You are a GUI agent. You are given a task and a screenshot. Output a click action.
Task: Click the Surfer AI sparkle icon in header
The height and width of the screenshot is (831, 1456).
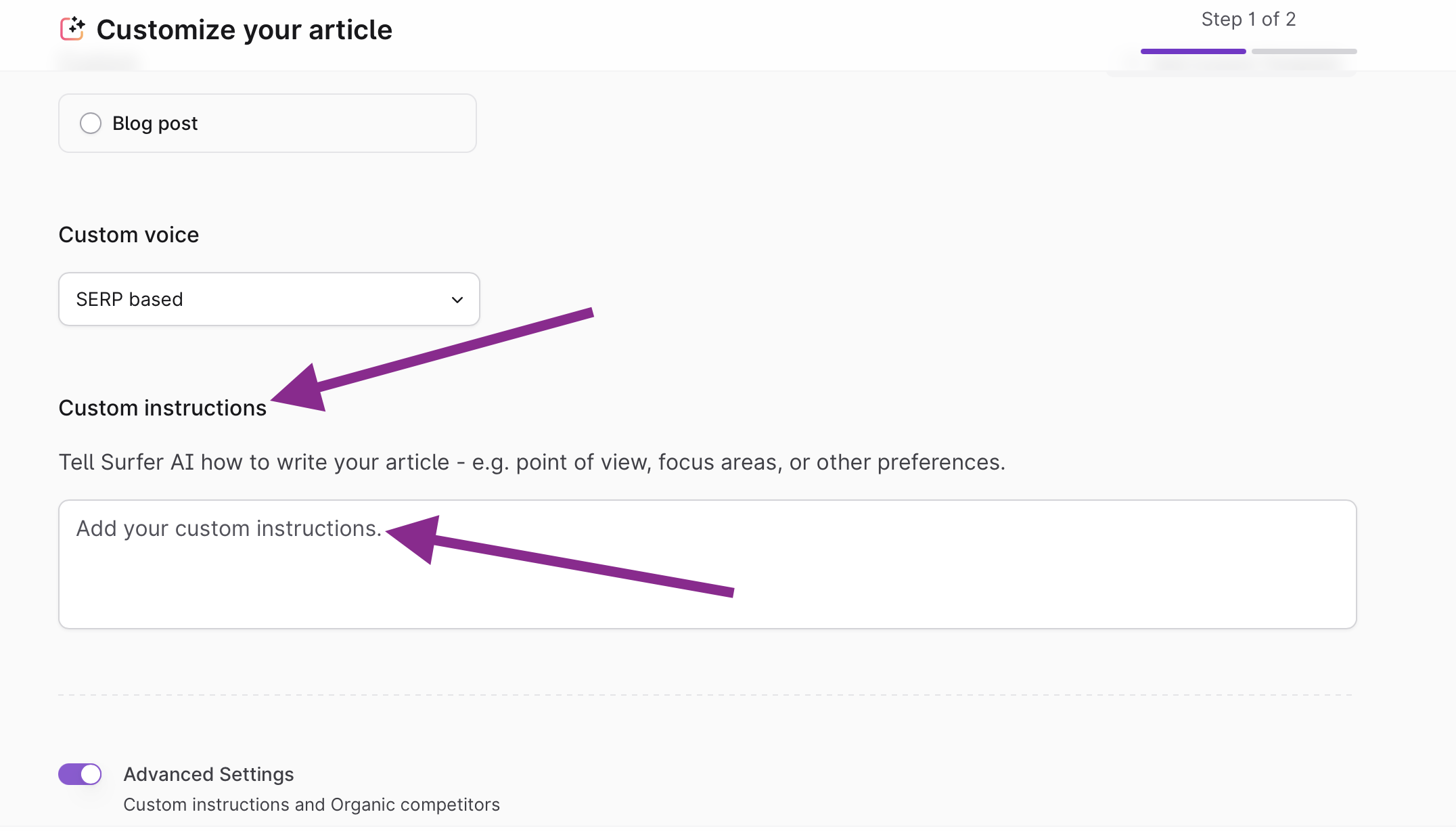72,29
